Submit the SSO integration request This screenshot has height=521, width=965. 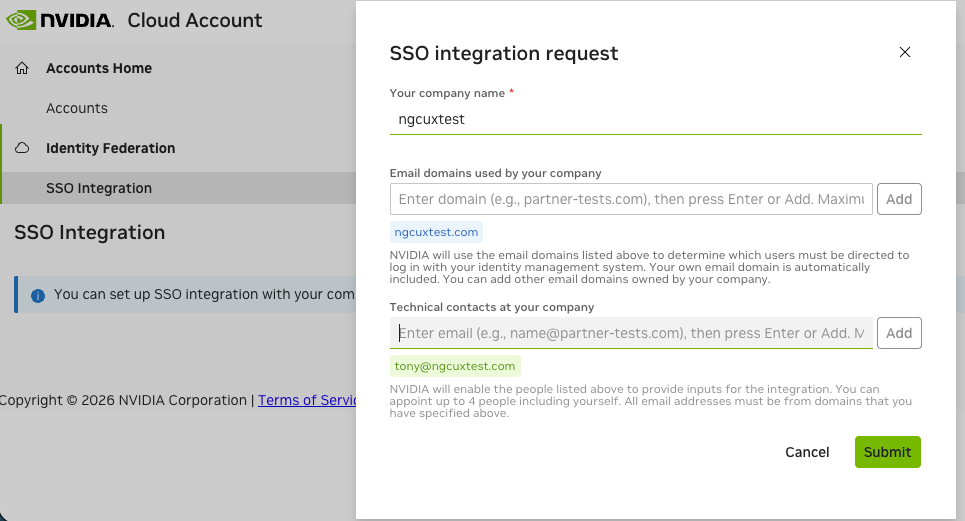click(x=887, y=452)
